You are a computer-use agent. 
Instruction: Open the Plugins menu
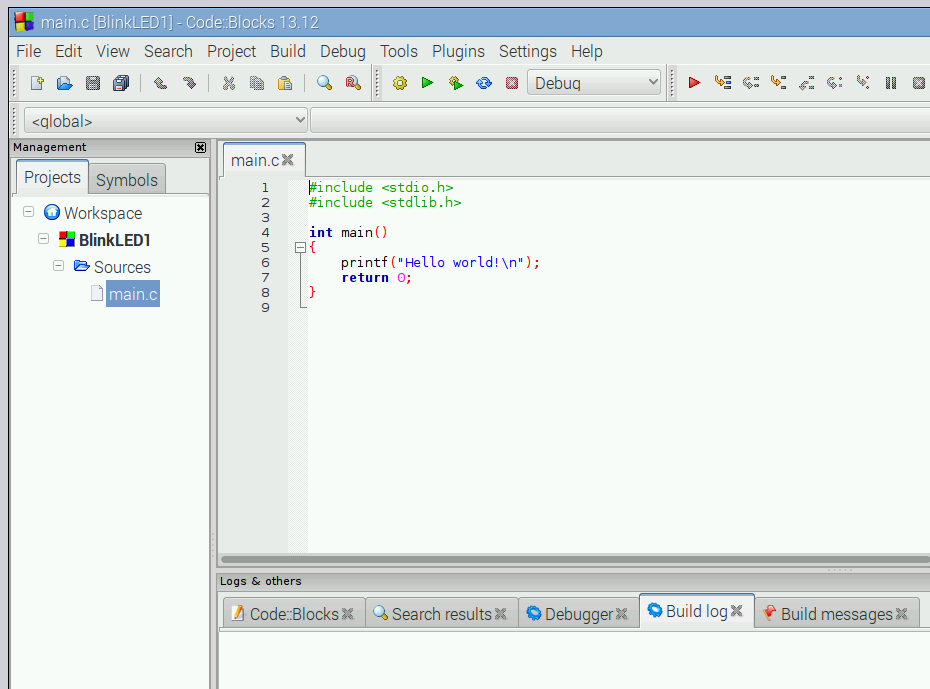click(458, 51)
